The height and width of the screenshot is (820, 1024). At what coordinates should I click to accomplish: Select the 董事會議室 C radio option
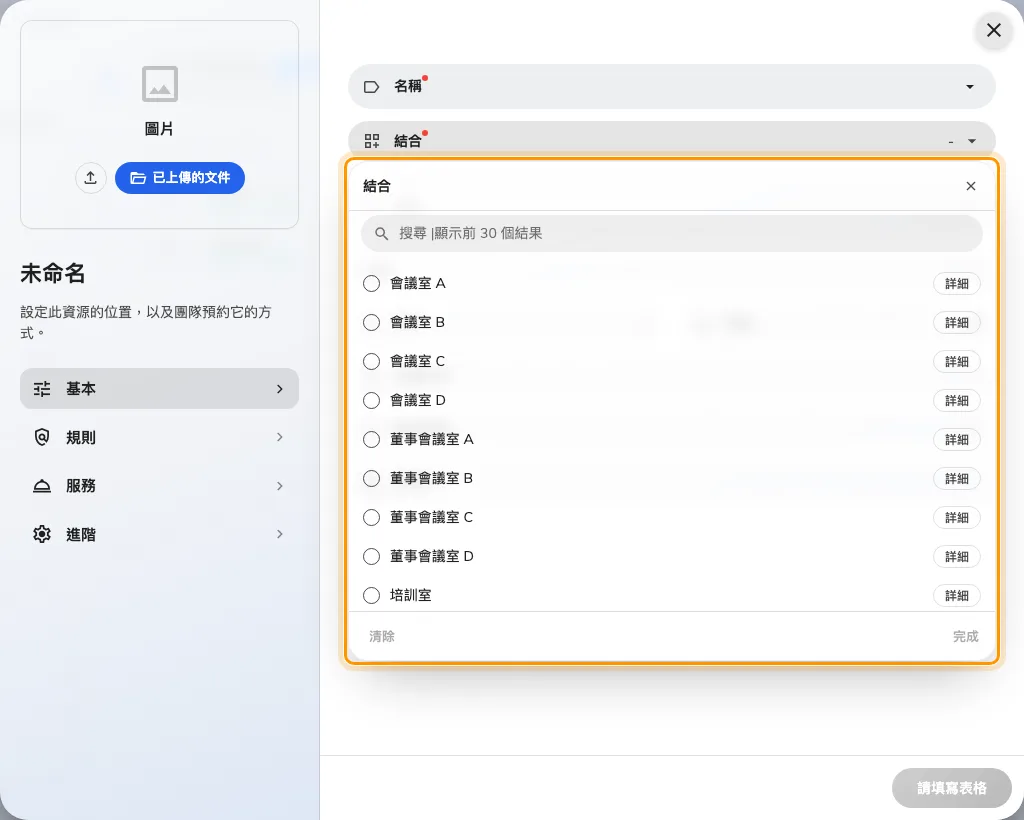[372, 518]
